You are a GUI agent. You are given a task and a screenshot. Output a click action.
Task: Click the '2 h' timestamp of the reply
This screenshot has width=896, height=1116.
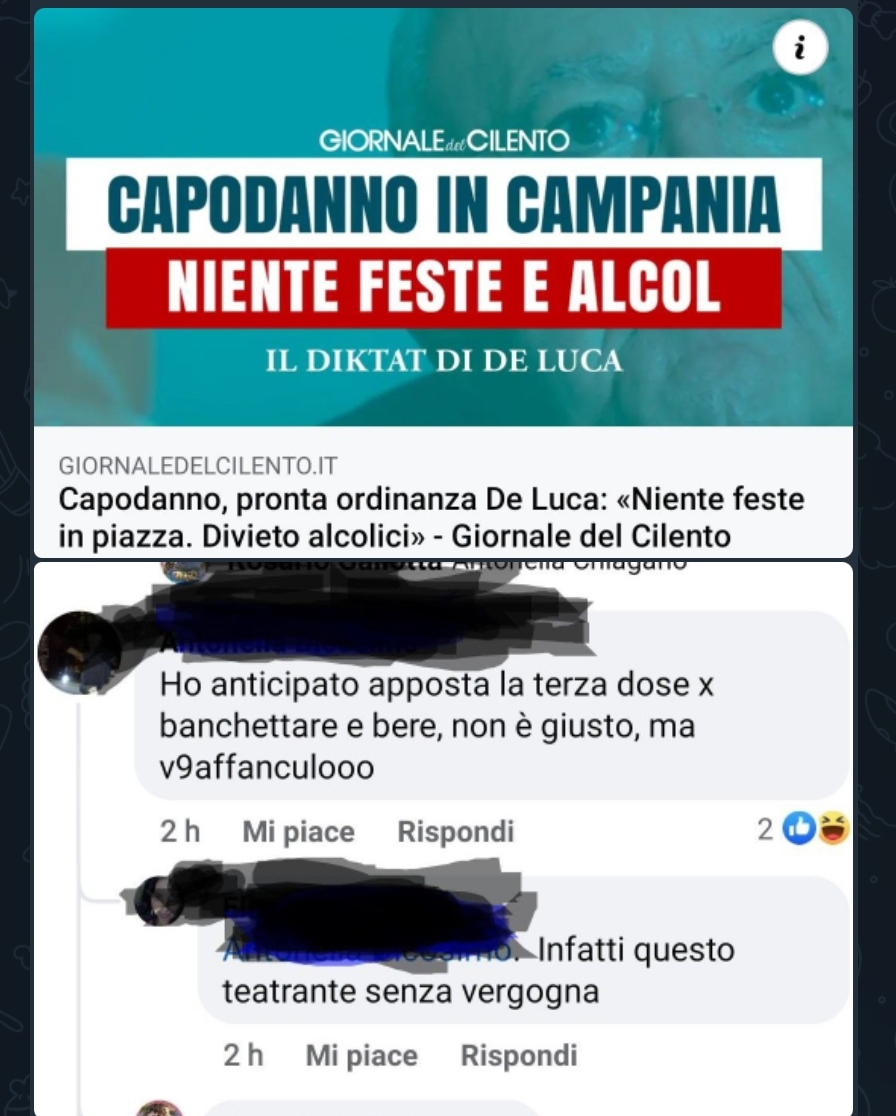pyautogui.click(x=243, y=1056)
